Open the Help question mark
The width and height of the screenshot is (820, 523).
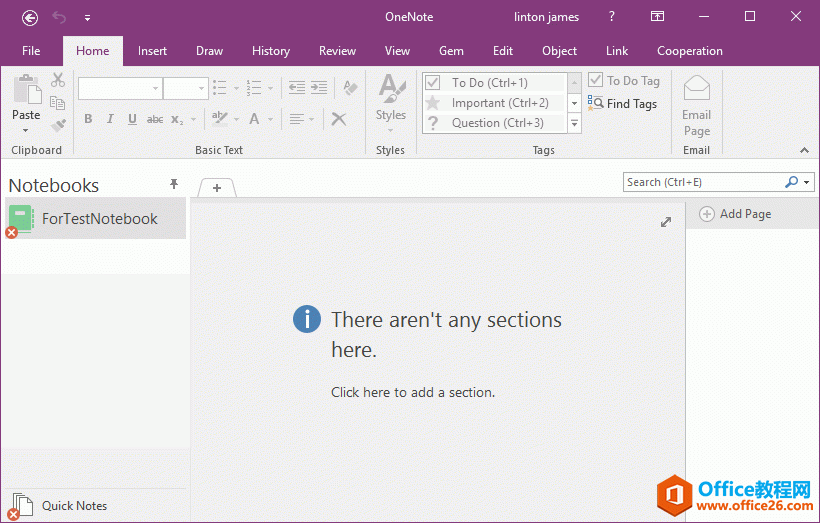[x=611, y=17]
